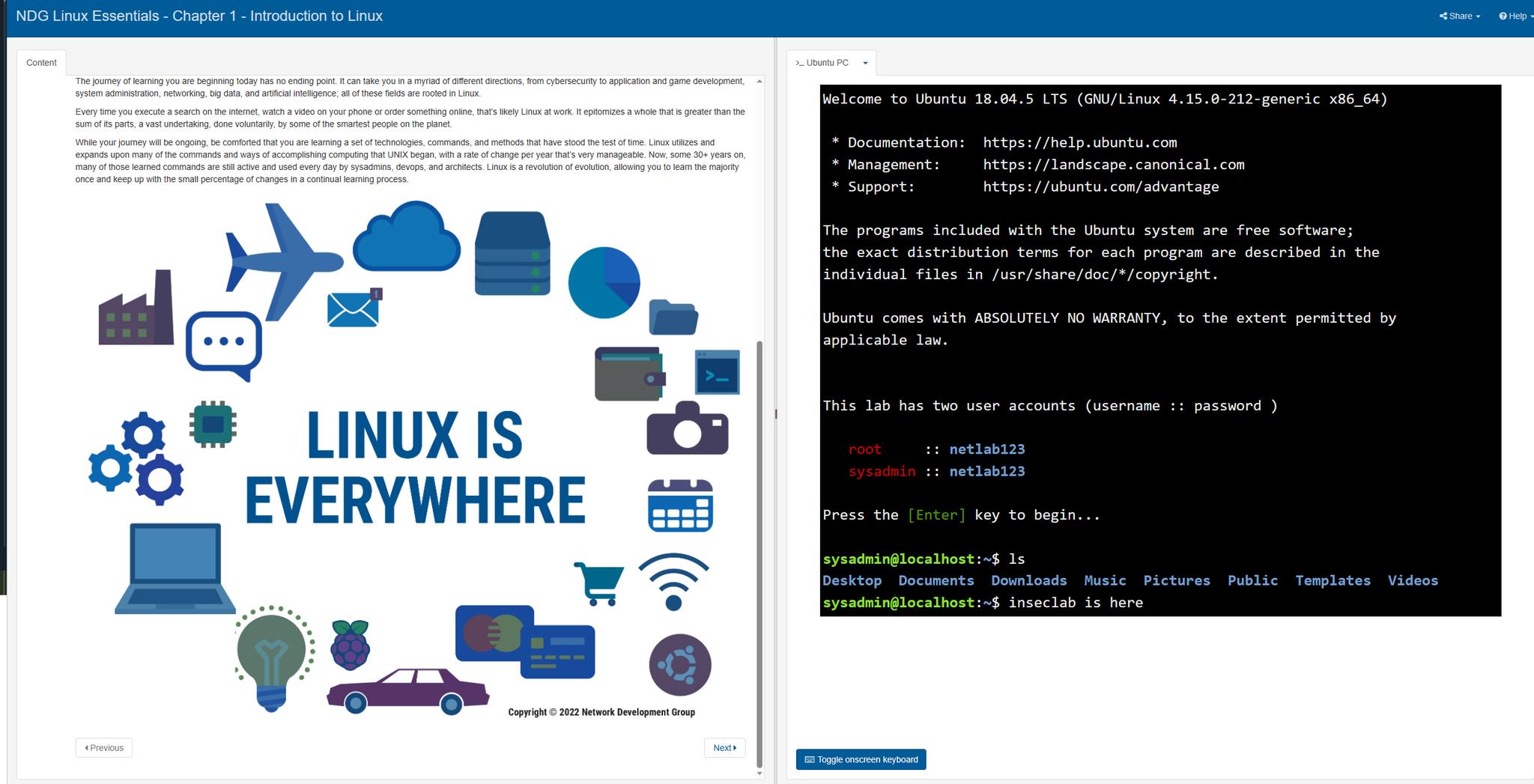The width and height of the screenshot is (1534, 784).
Task: Click the content pane scroll-down arrow
Action: pyautogui.click(x=760, y=774)
